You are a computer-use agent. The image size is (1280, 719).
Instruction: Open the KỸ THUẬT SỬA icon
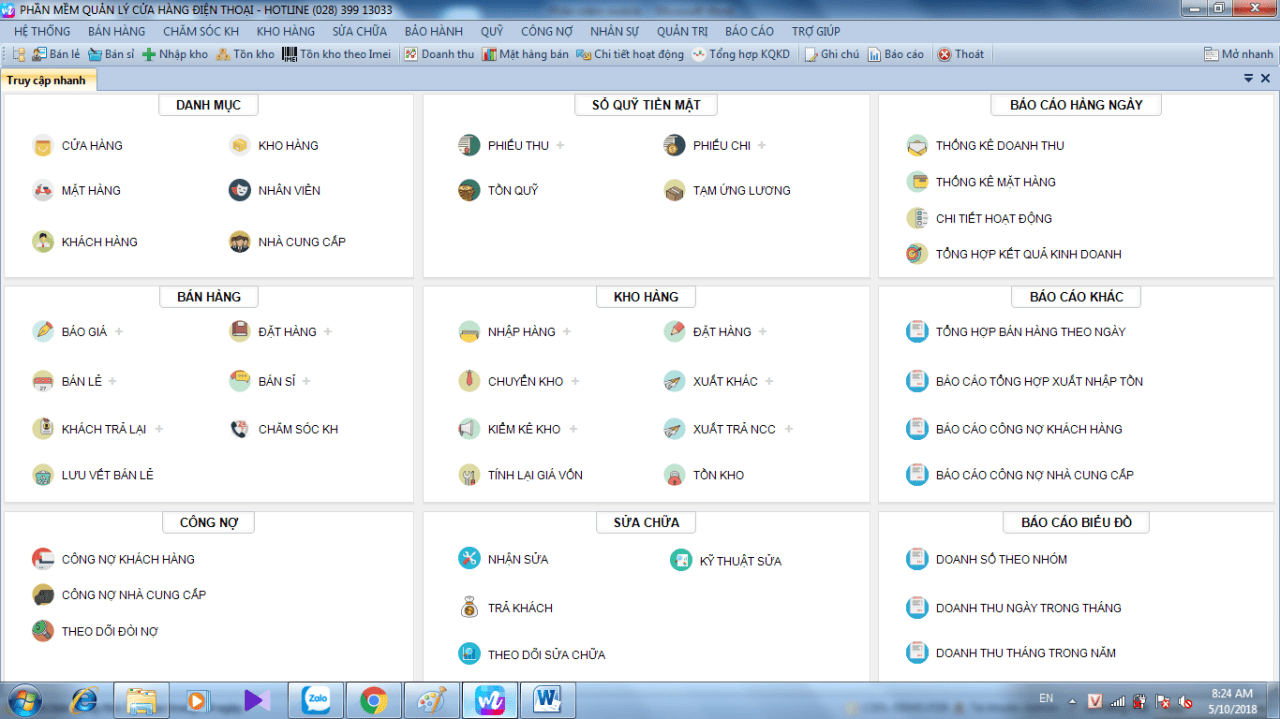(681, 561)
